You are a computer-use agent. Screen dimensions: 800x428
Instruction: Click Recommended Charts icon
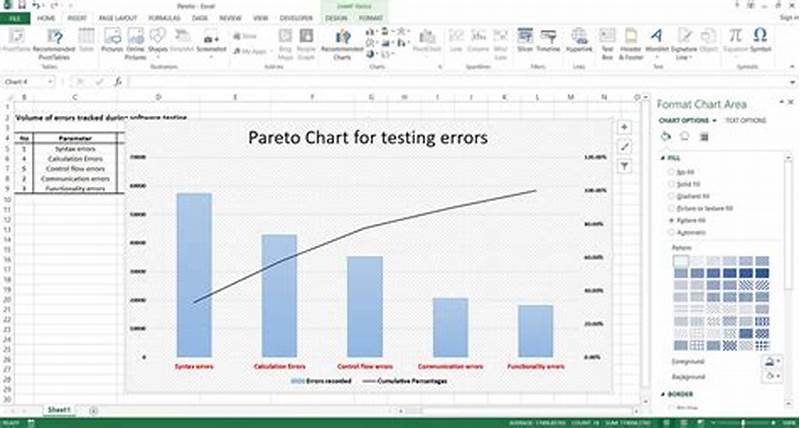pyautogui.click(x=342, y=37)
